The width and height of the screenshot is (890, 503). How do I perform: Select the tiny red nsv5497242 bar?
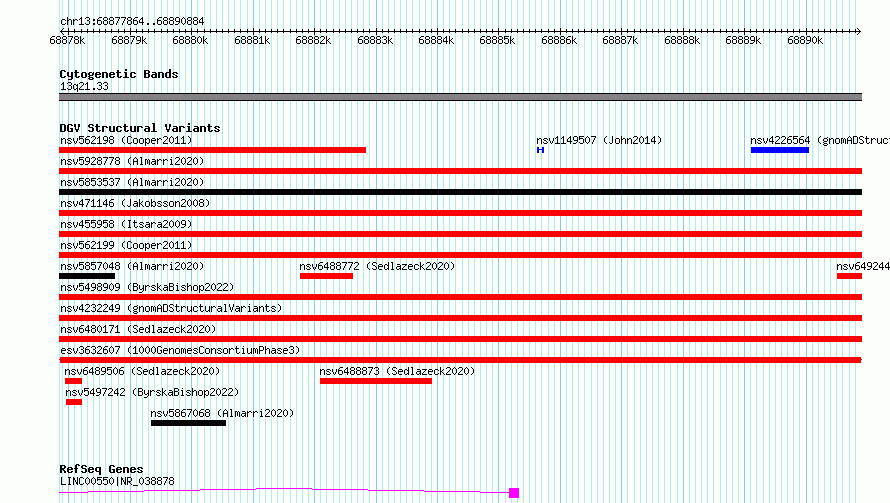pyautogui.click(x=74, y=402)
